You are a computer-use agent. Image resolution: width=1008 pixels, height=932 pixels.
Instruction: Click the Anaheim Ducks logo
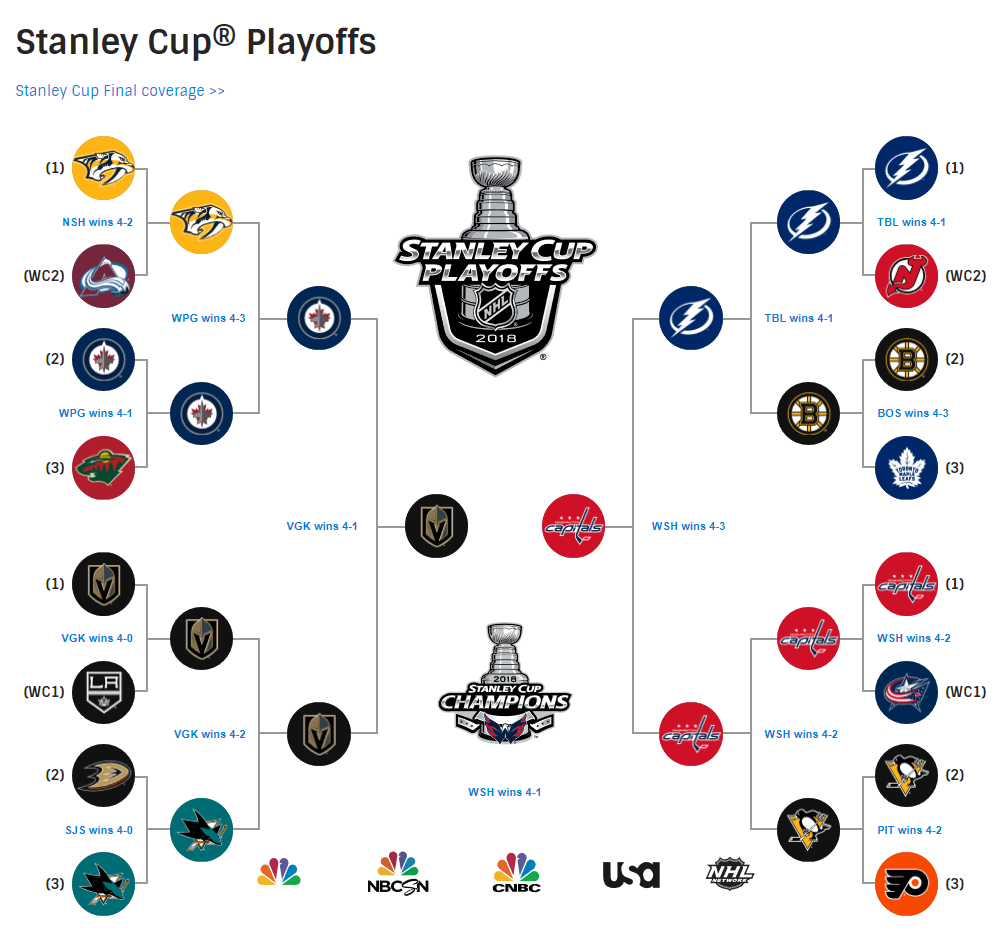103,775
